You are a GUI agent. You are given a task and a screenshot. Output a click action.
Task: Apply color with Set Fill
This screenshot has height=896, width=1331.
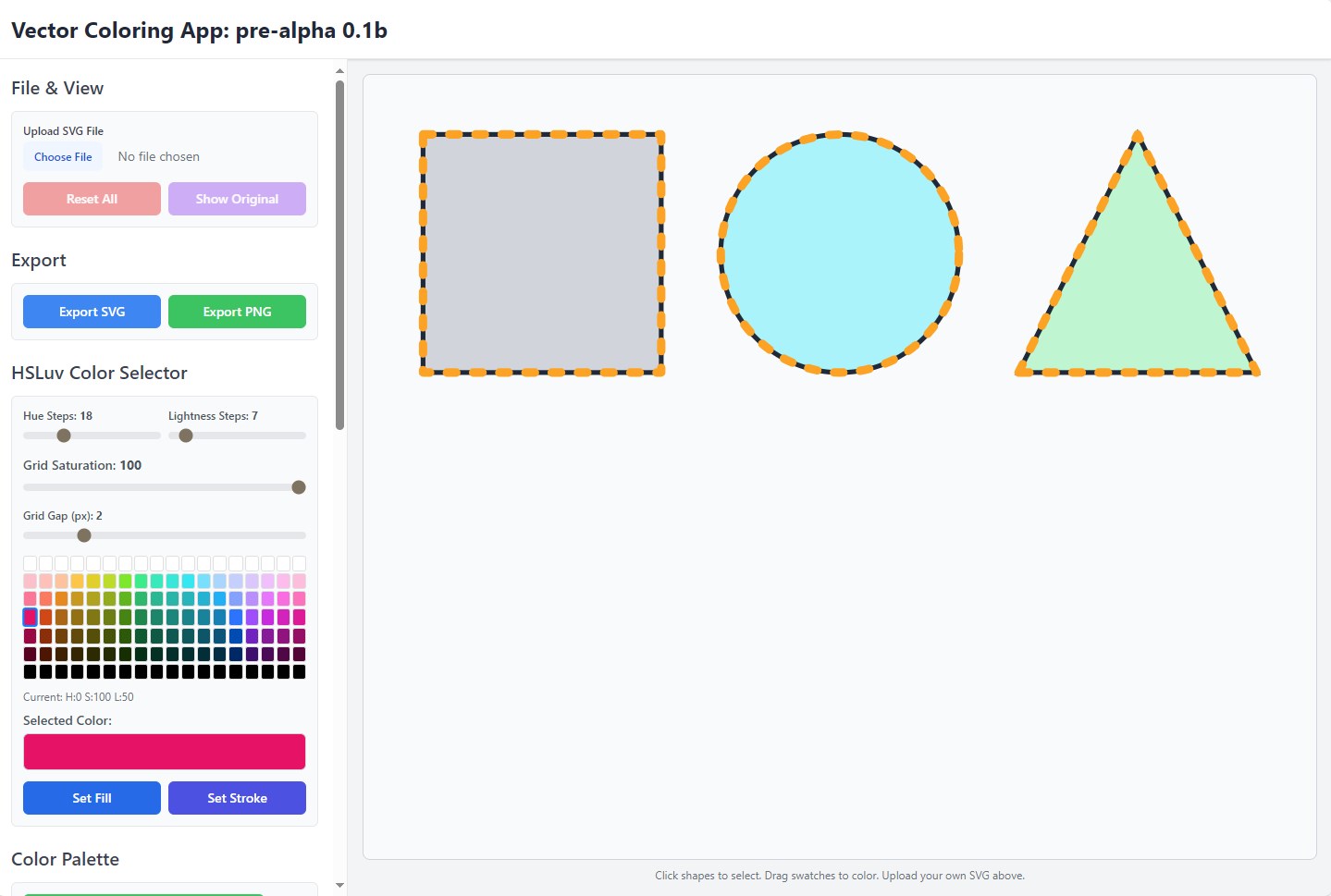tap(92, 798)
